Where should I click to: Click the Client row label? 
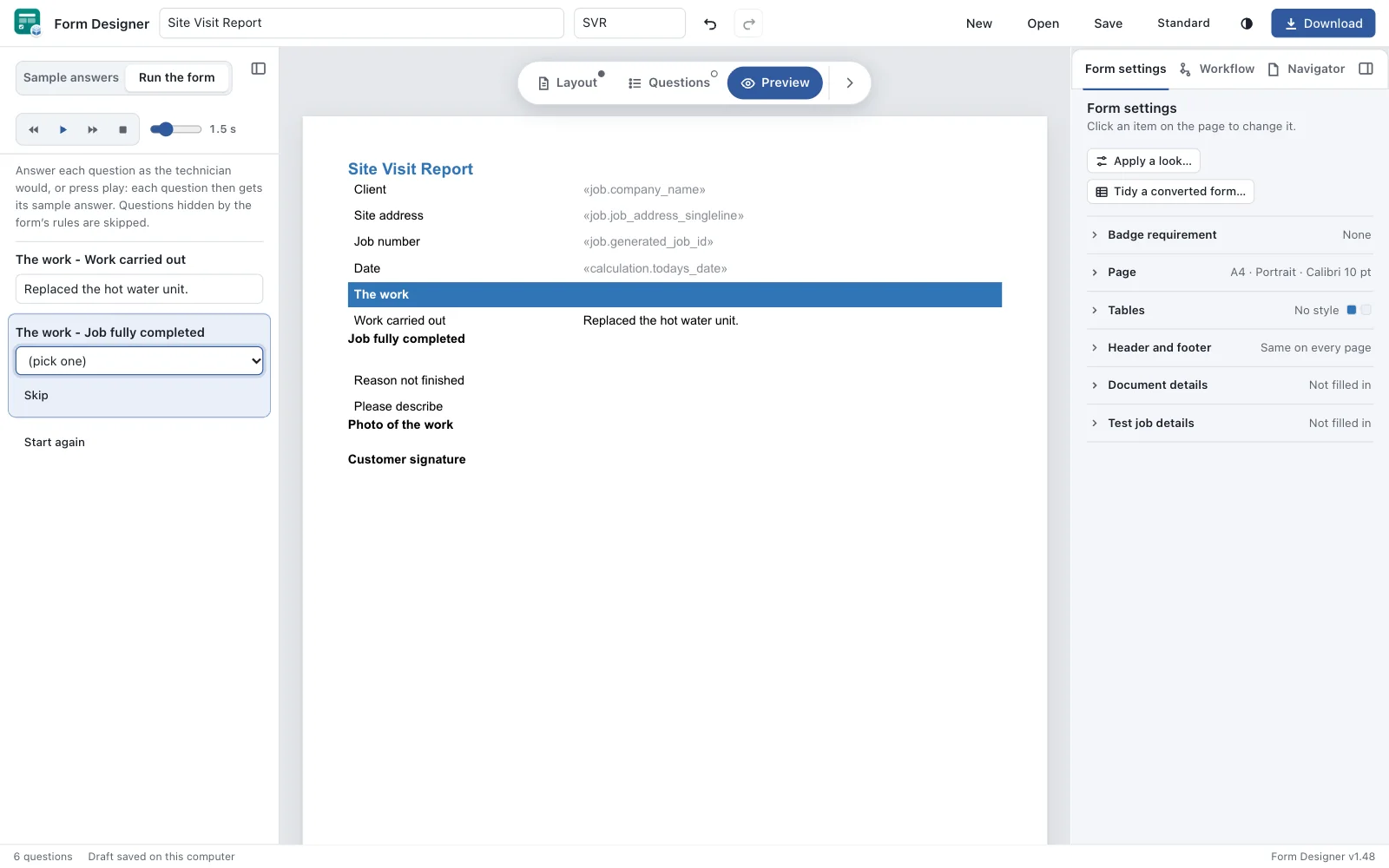pos(370,190)
